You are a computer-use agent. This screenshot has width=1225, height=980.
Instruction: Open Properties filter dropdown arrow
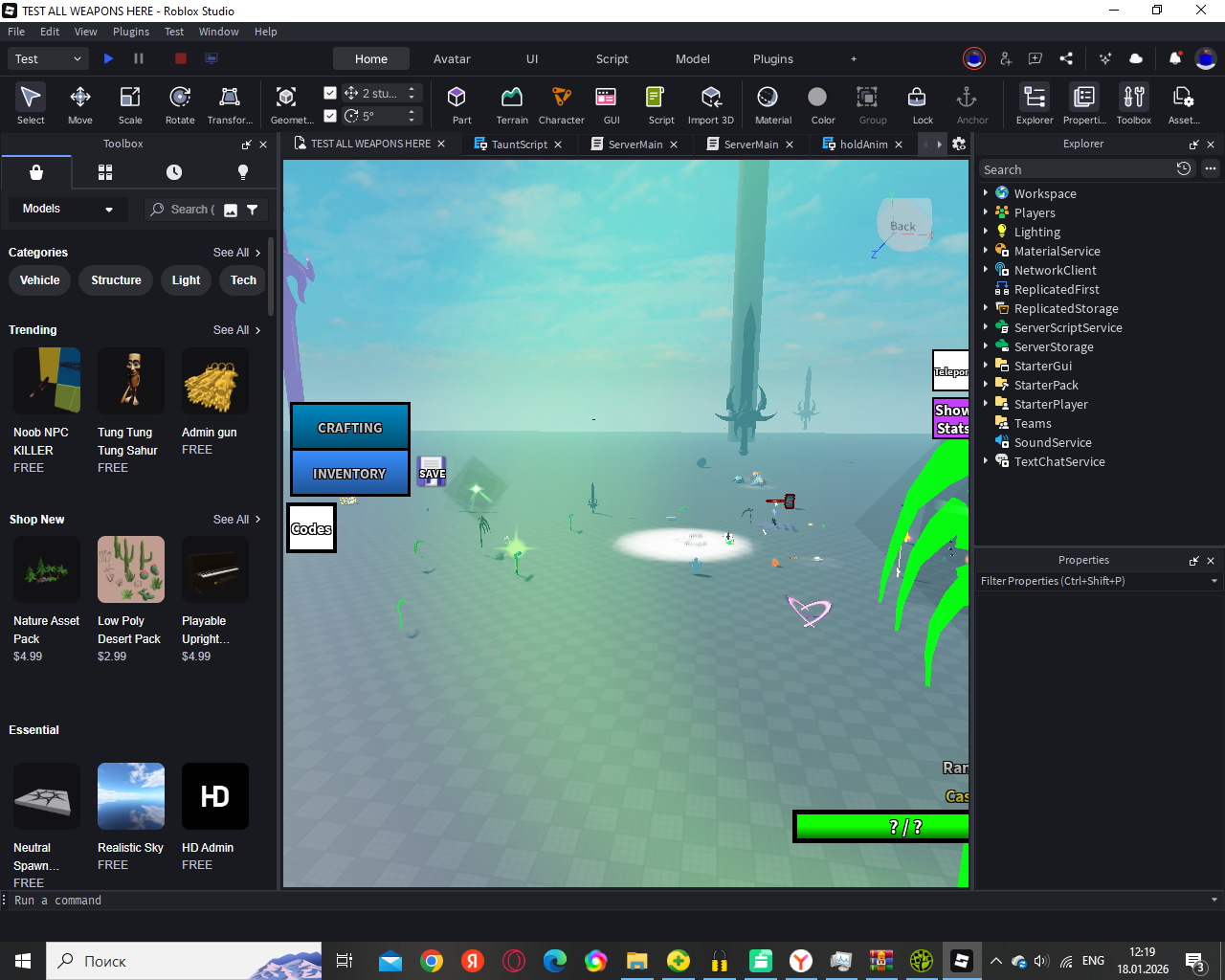pos(1214,581)
